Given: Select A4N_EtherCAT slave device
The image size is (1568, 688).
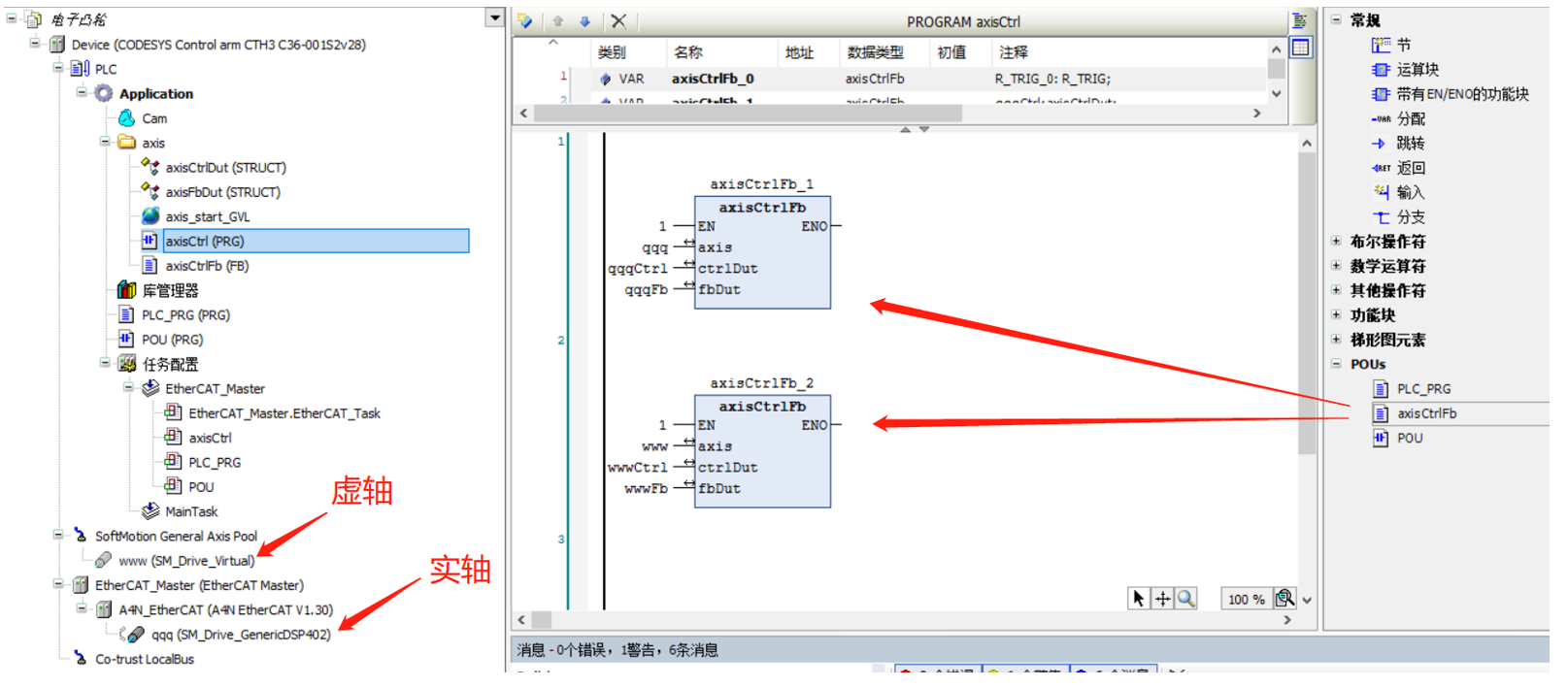Looking at the screenshot, I should click(225, 610).
